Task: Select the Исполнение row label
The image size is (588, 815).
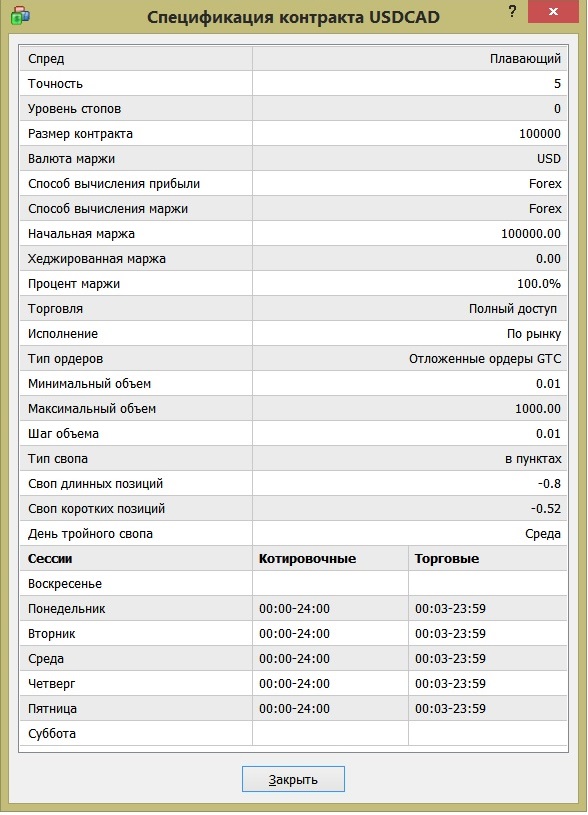Action: [x=63, y=334]
